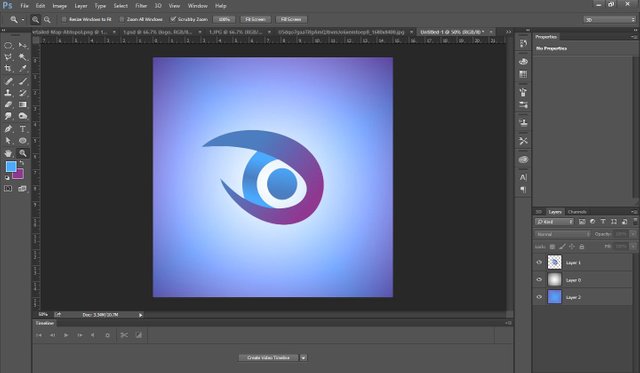Disable Scrubby Zoom checkbox

(x=173, y=19)
